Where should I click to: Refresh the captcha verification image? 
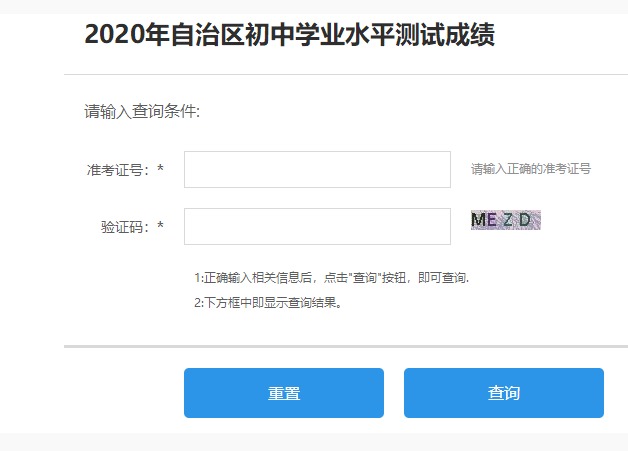505,221
